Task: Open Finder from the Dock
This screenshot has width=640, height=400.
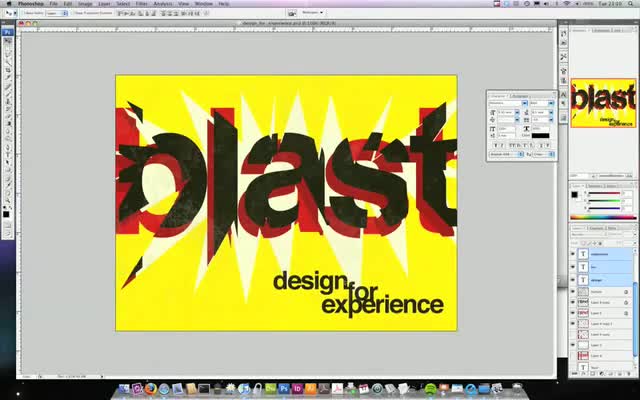Action: click(124, 389)
